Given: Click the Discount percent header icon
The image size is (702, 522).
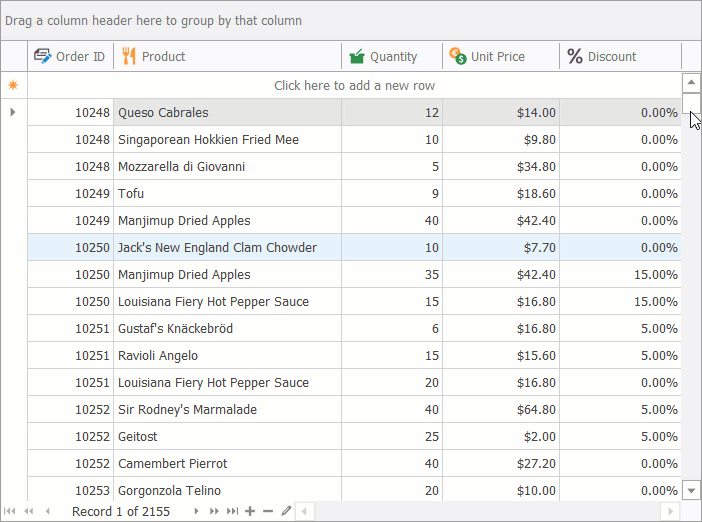Looking at the screenshot, I should (575, 56).
